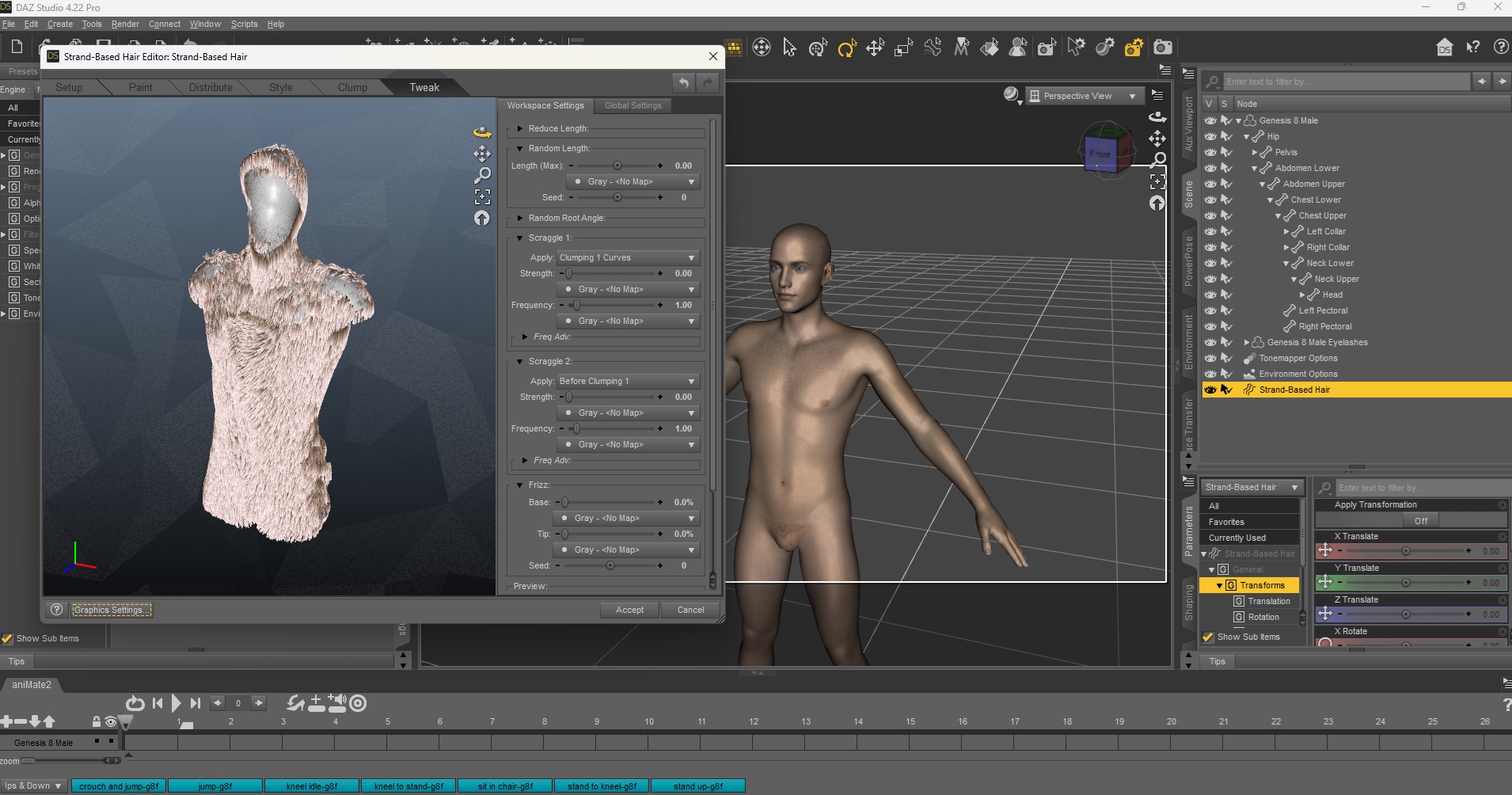
Task: Expand the Reduce Length section
Action: (519, 128)
